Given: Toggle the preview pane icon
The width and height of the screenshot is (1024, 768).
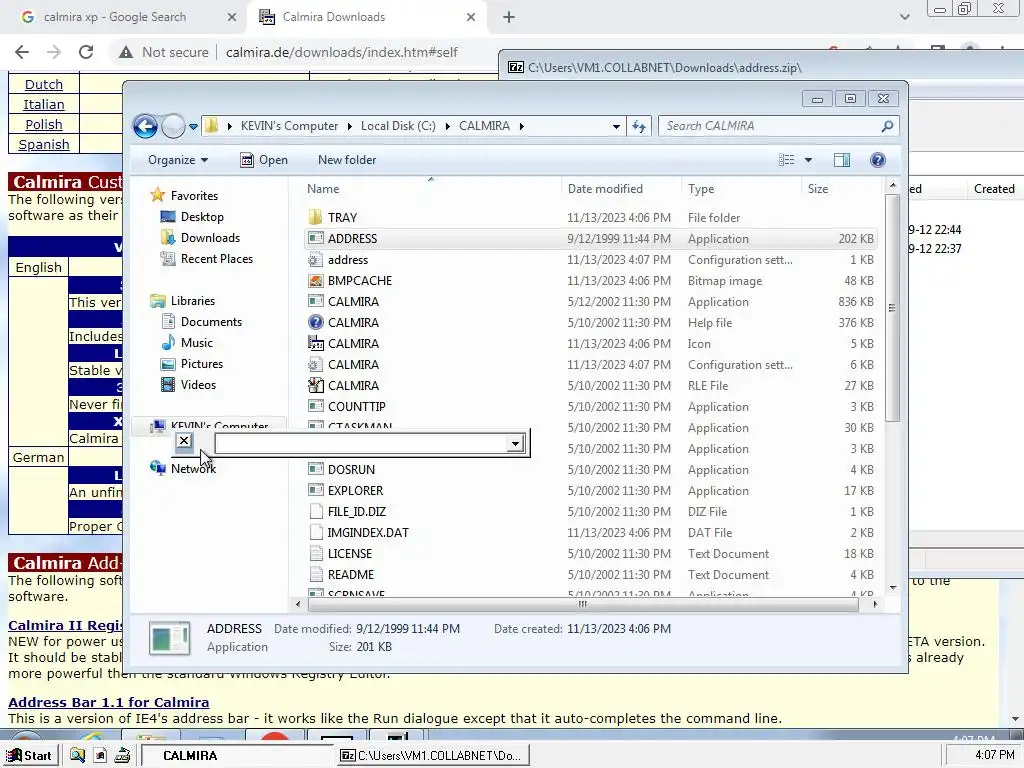Looking at the screenshot, I should (x=842, y=160).
